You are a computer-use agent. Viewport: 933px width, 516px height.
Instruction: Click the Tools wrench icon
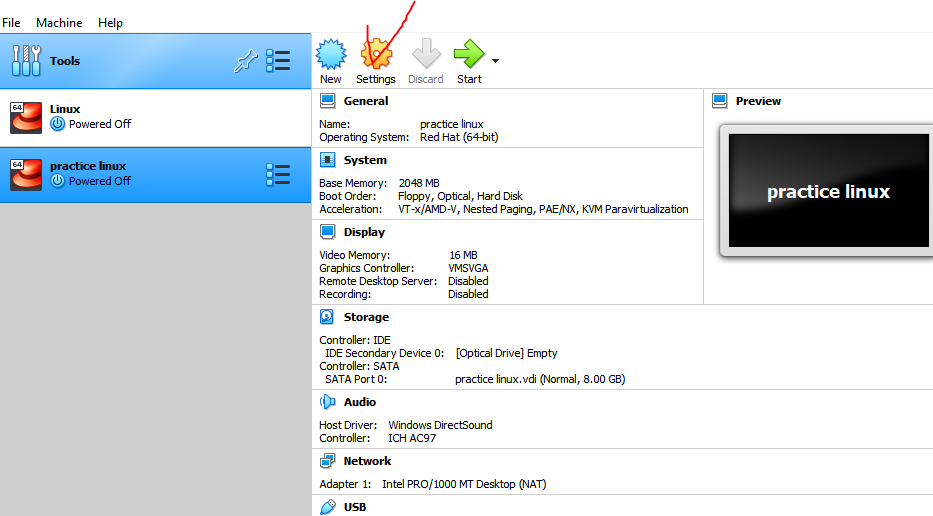tap(26, 61)
